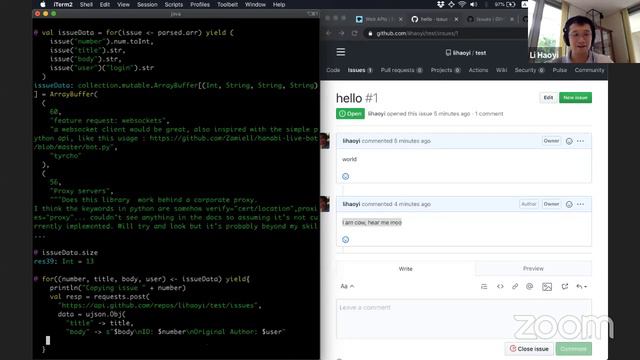This screenshot has width=640, height=360.
Task: Open options menu of the 'I am cow' comment
Action: point(580,204)
